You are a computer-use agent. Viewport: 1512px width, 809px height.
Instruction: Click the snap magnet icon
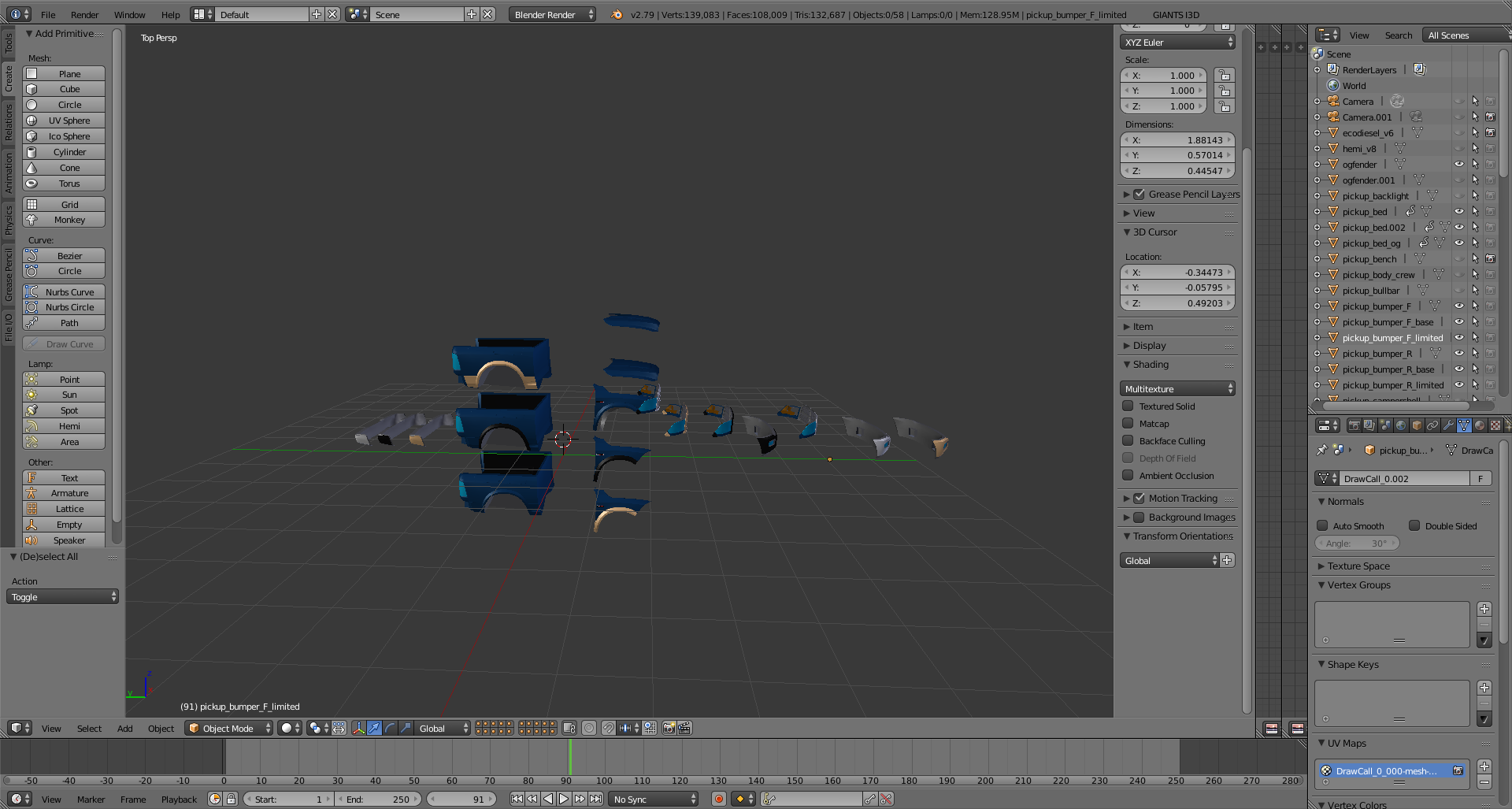(609, 728)
